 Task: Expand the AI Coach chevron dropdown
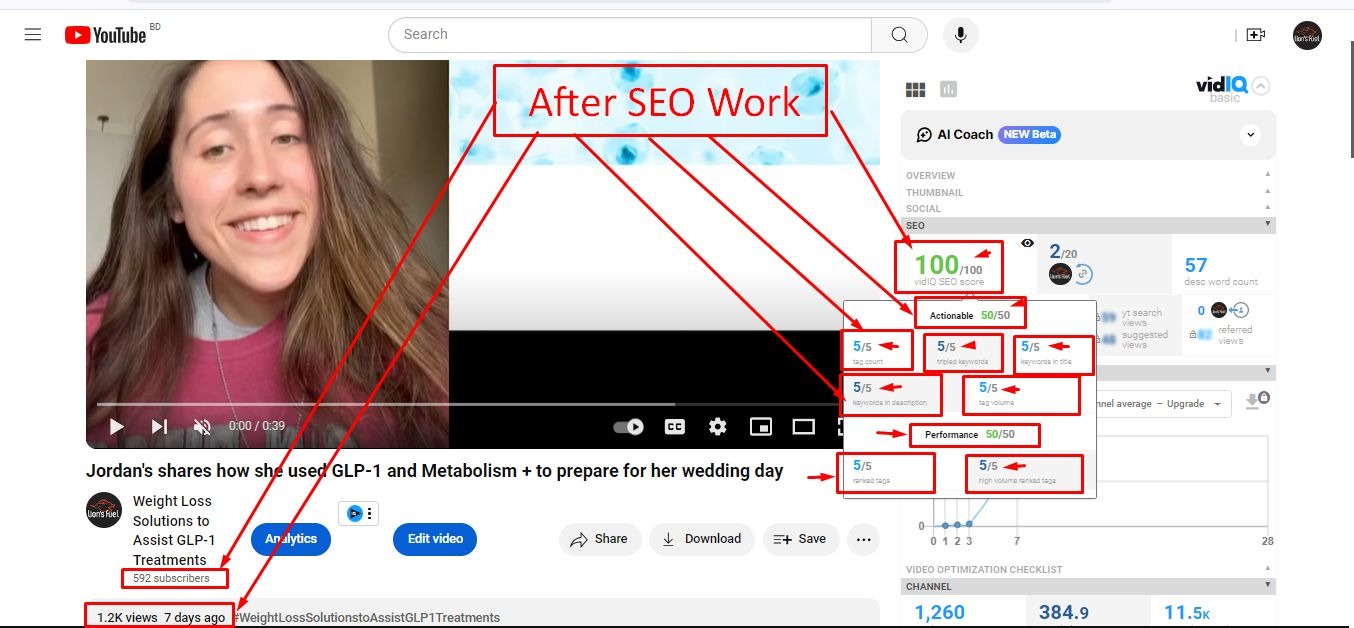click(1249, 134)
